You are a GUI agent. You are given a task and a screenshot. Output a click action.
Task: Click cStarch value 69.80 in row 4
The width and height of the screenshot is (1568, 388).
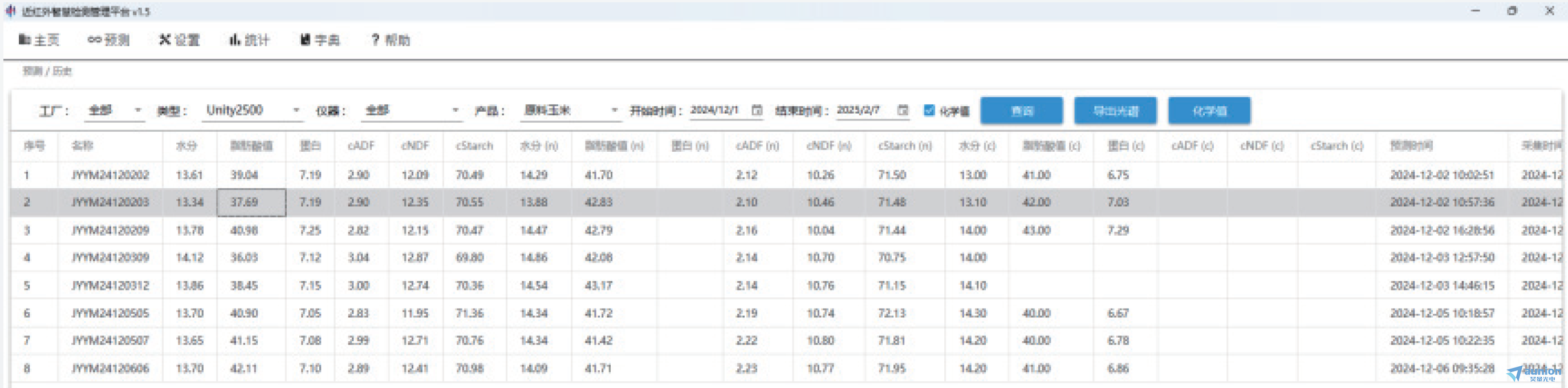(x=469, y=258)
